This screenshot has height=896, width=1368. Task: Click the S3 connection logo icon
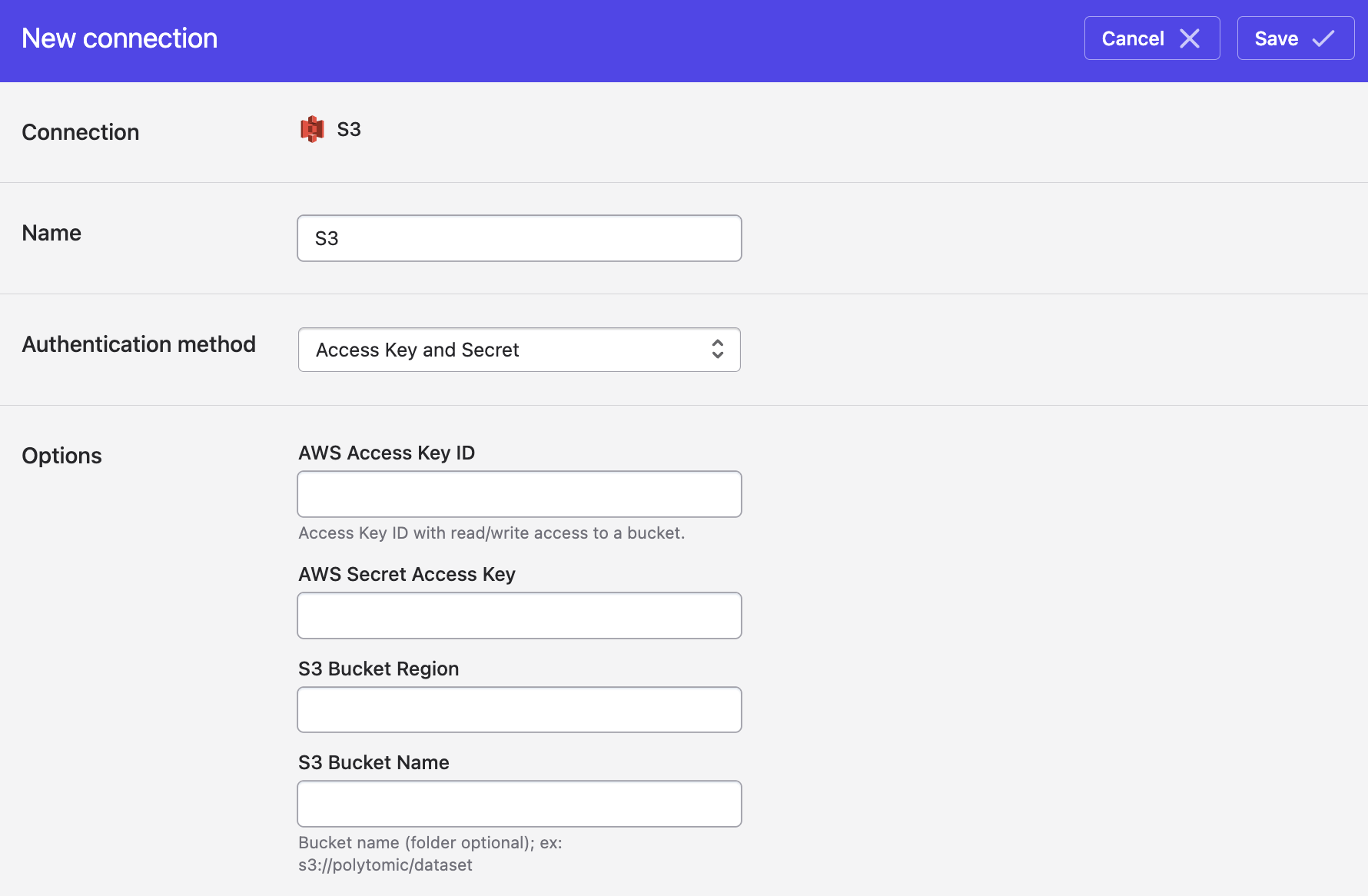tap(312, 129)
